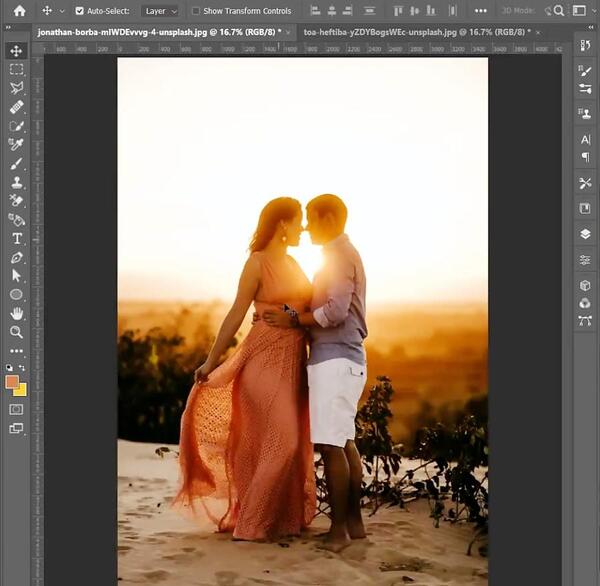
Task: Click the orange foreground color swatch
Action: (12, 382)
